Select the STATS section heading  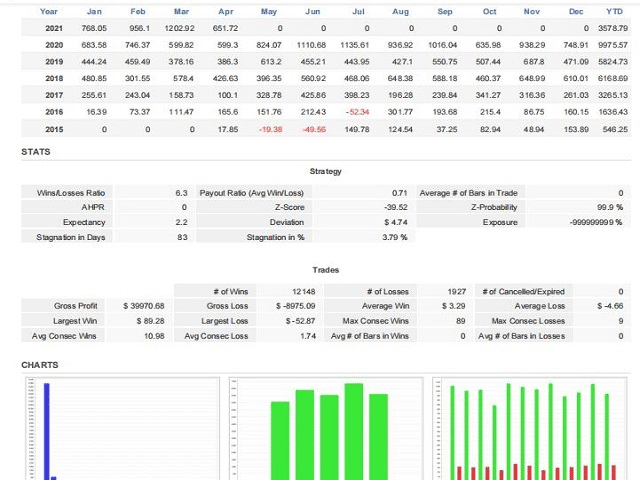36,152
